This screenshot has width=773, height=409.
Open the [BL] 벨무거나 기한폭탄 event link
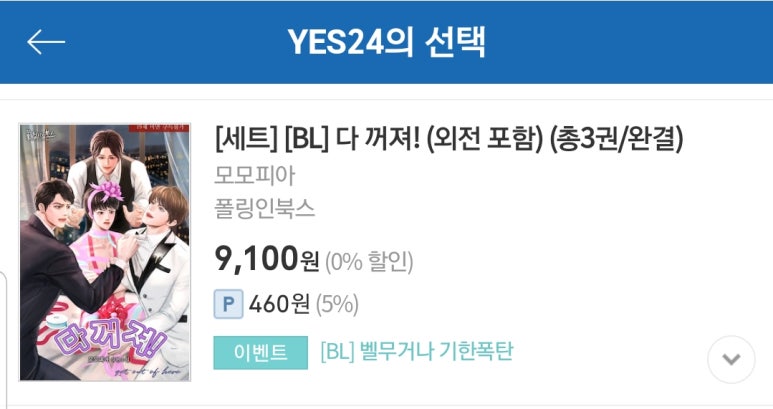click(417, 352)
